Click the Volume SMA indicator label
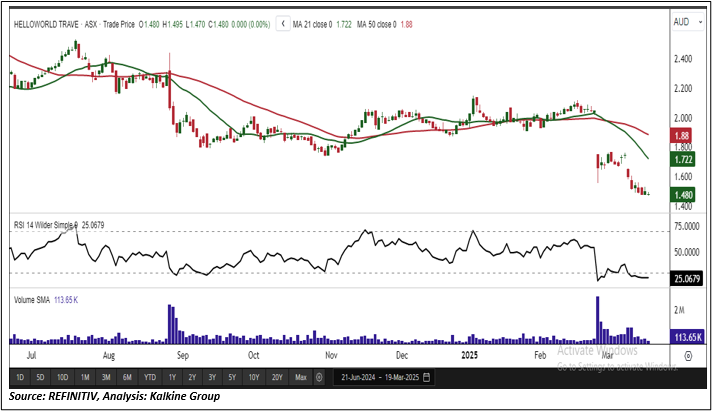712x411 pixels. (32, 300)
